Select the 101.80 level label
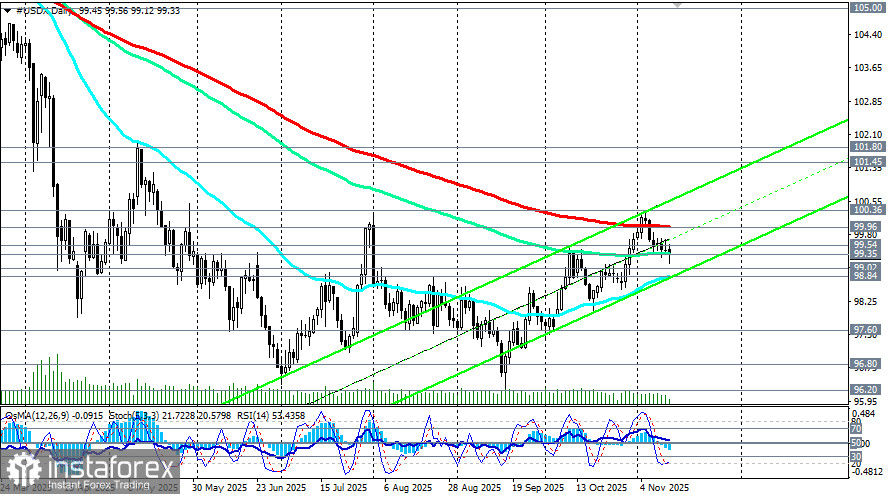888x494 pixels. (x=867, y=147)
